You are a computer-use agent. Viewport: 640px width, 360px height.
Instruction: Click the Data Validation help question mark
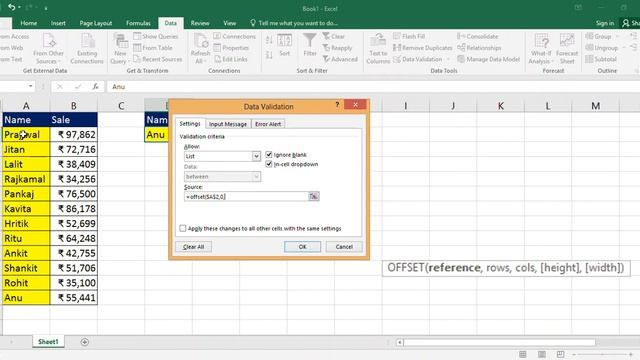coord(337,105)
